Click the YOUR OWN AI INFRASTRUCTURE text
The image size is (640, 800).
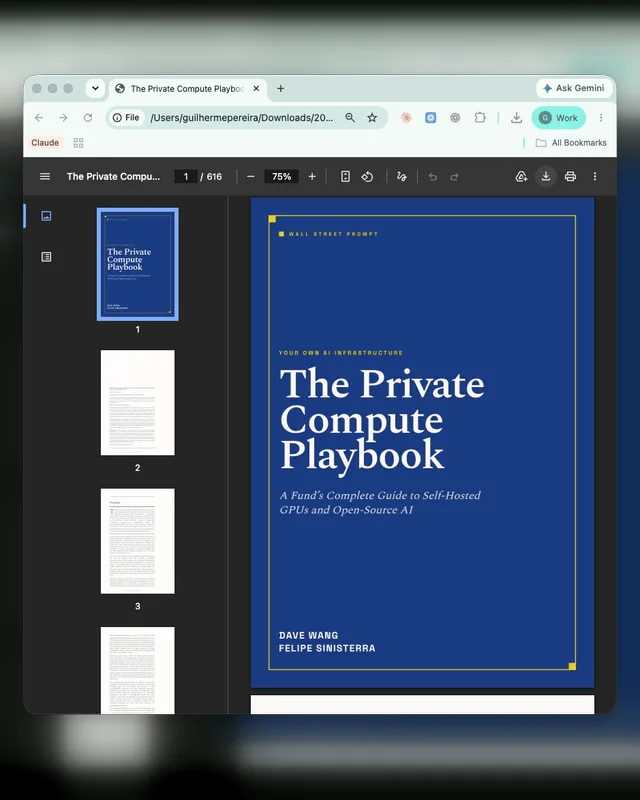pyautogui.click(x=340, y=353)
